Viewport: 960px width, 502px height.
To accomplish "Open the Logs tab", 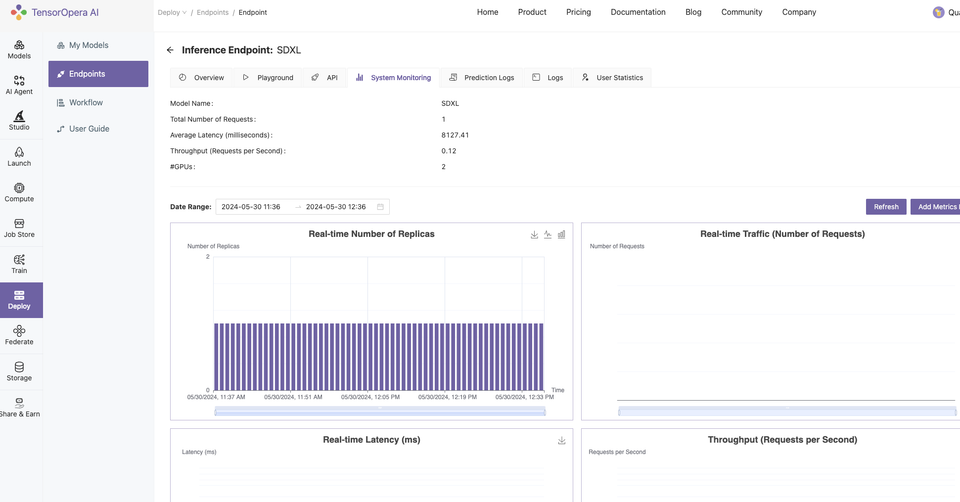I will (x=547, y=78).
